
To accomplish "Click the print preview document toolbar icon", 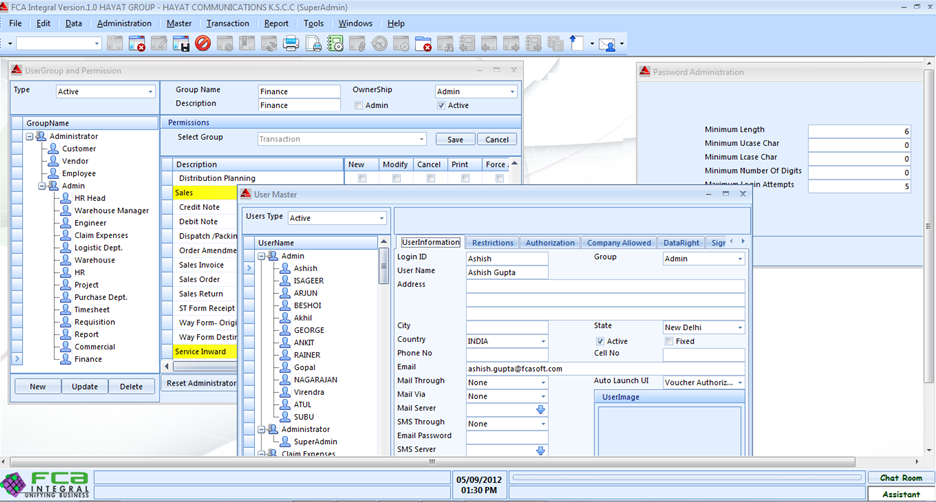I will point(313,44).
